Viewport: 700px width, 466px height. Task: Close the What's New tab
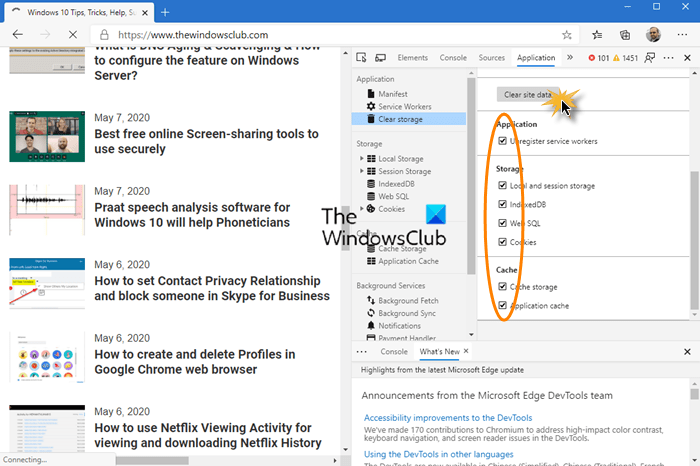point(466,351)
